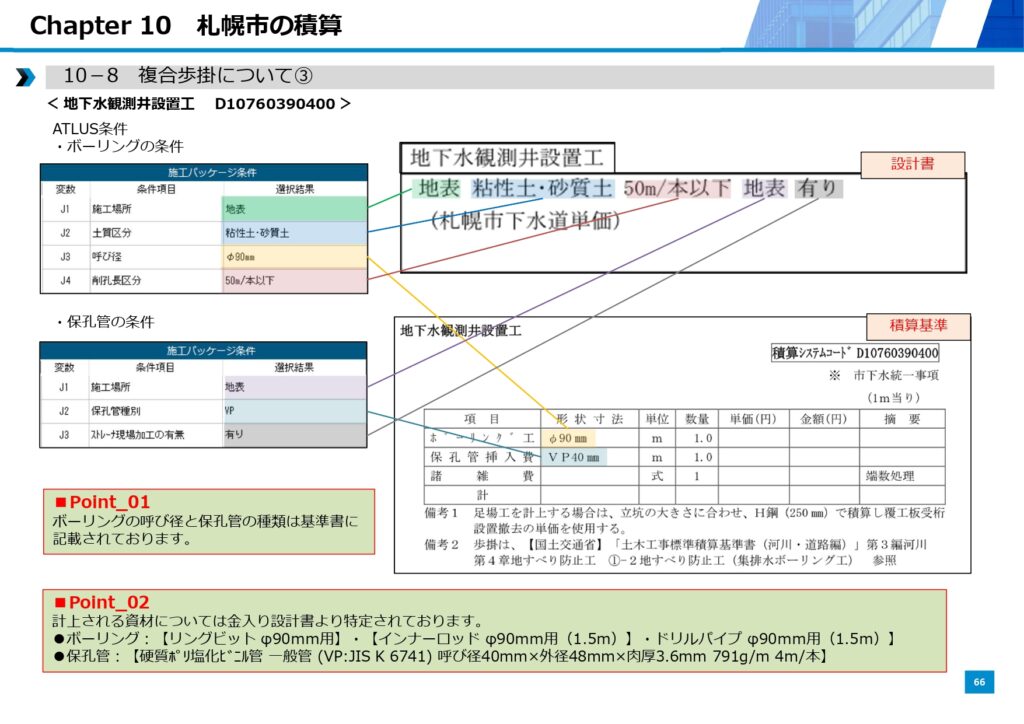The image size is (1024, 724).
Task: Click the VP cell in the casing pipe table
Action: [x=295, y=411]
